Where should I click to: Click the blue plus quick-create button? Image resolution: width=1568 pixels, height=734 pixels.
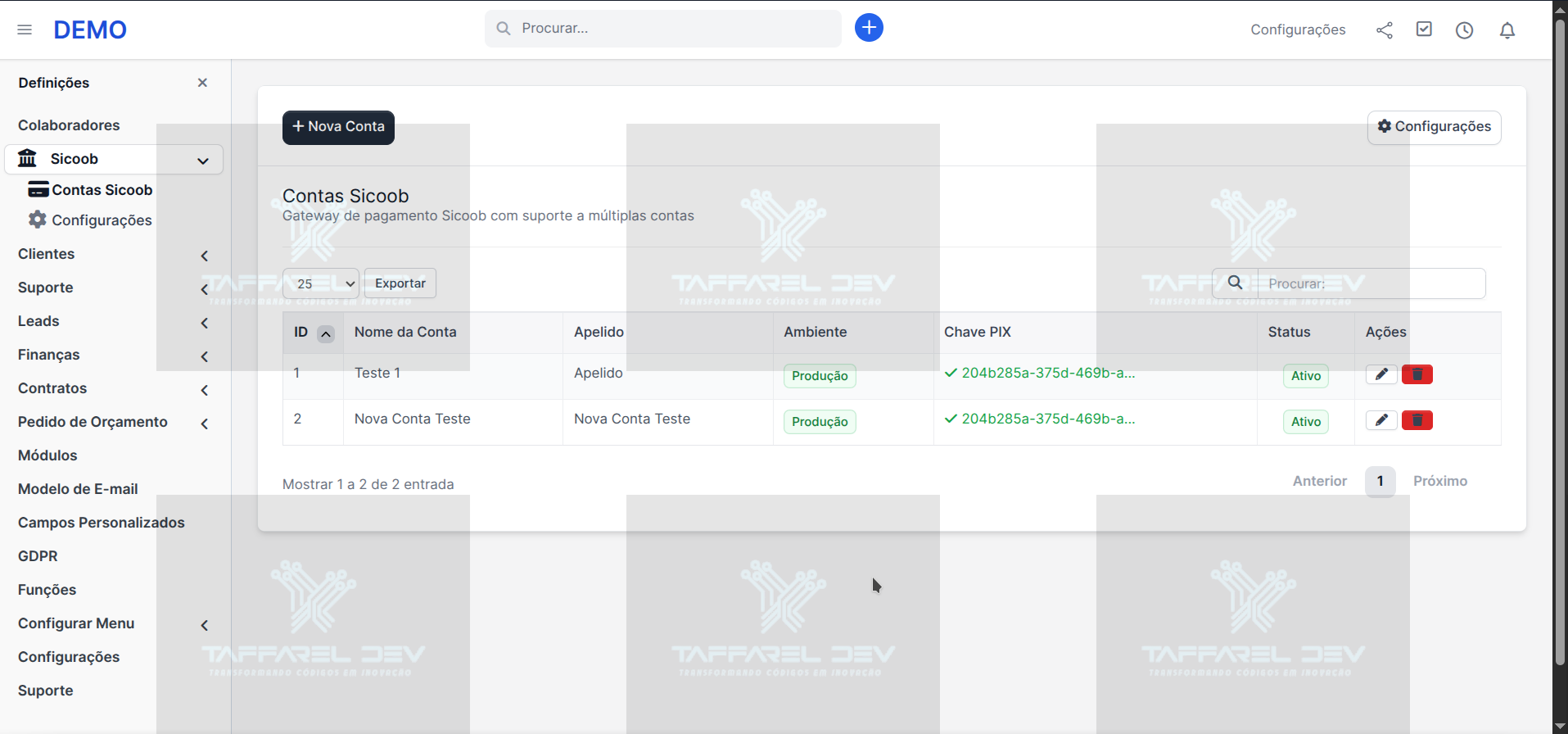pos(869,28)
